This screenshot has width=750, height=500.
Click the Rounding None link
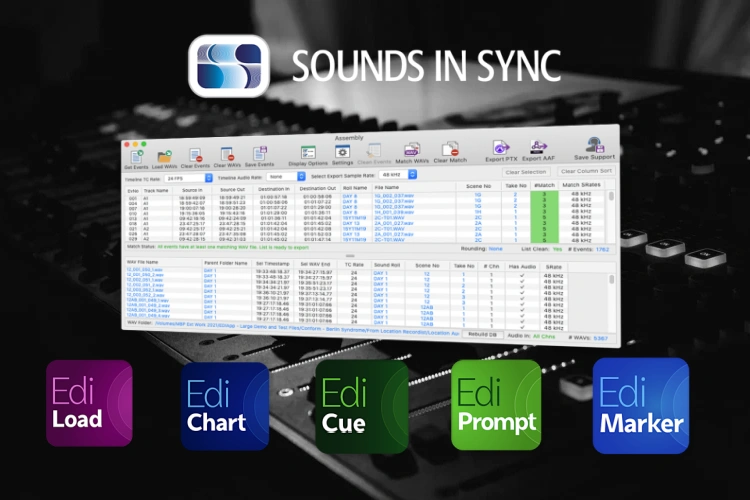(x=495, y=249)
